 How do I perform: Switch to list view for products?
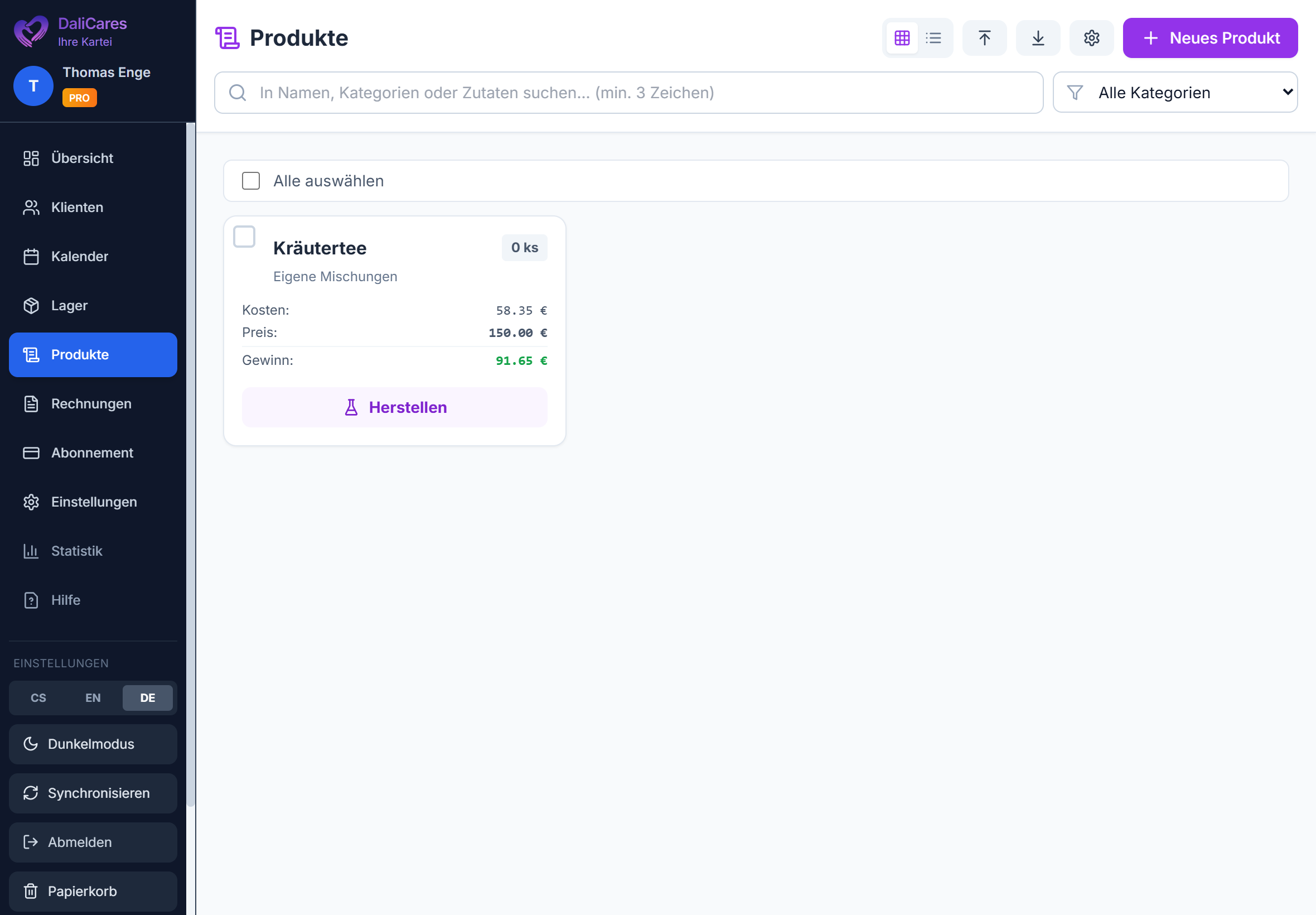tap(934, 37)
